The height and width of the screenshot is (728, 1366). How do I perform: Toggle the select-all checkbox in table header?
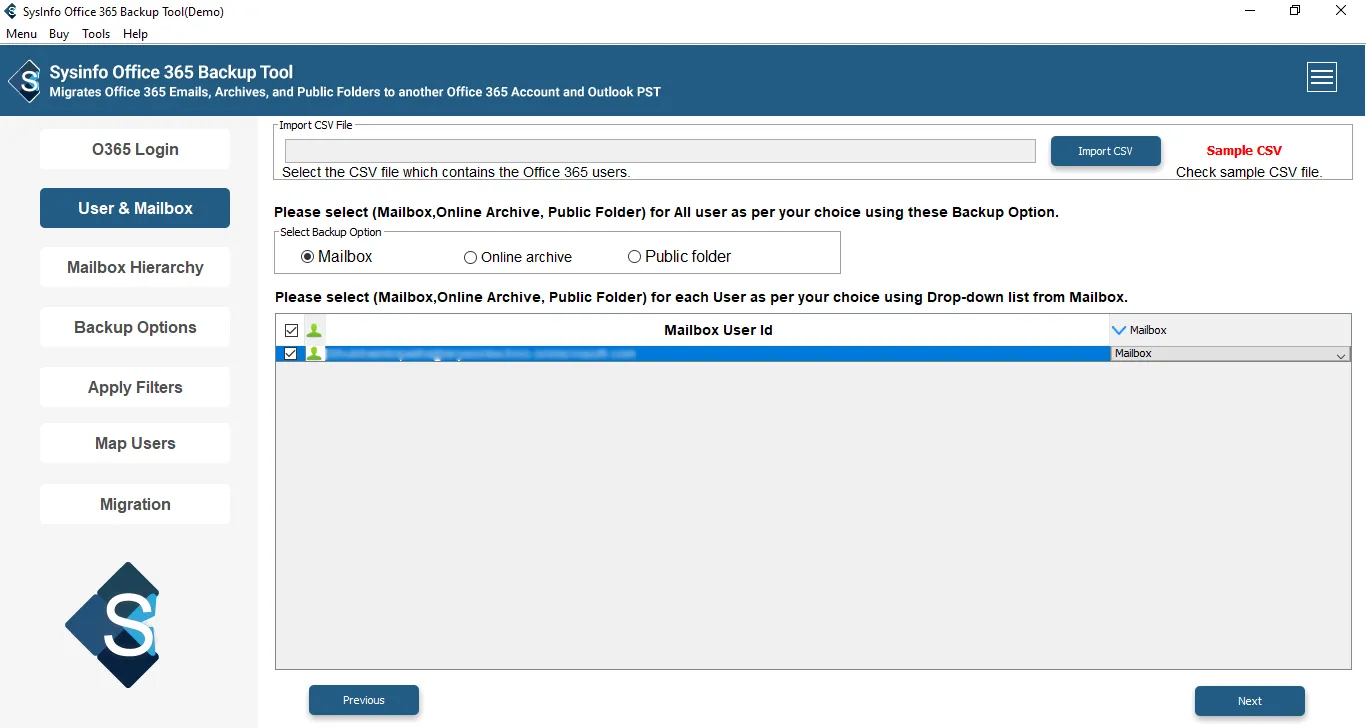[x=291, y=330]
